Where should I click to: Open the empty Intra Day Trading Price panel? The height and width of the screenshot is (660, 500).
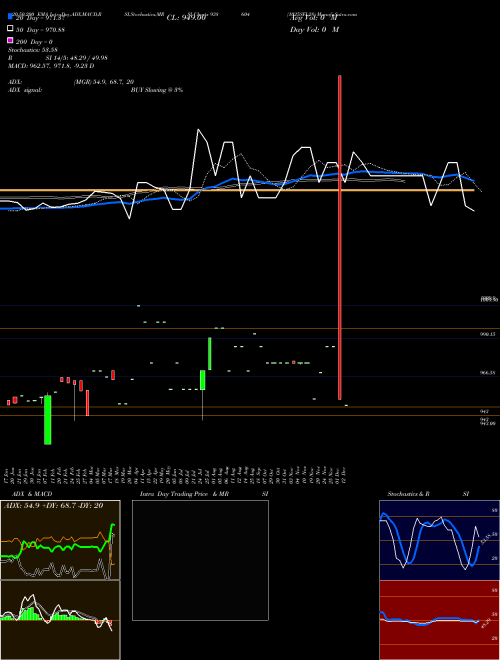pos(200,560)
